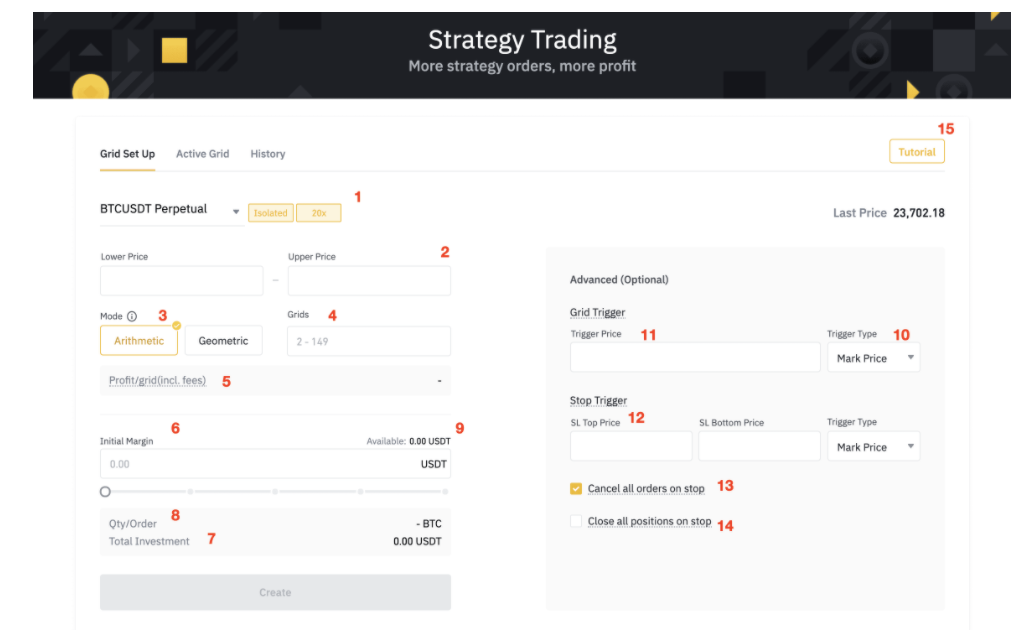Click the Initial Margin slider handle
Image resolution: width=1022 pixels, height=640 pixels.
coord(105,492)
